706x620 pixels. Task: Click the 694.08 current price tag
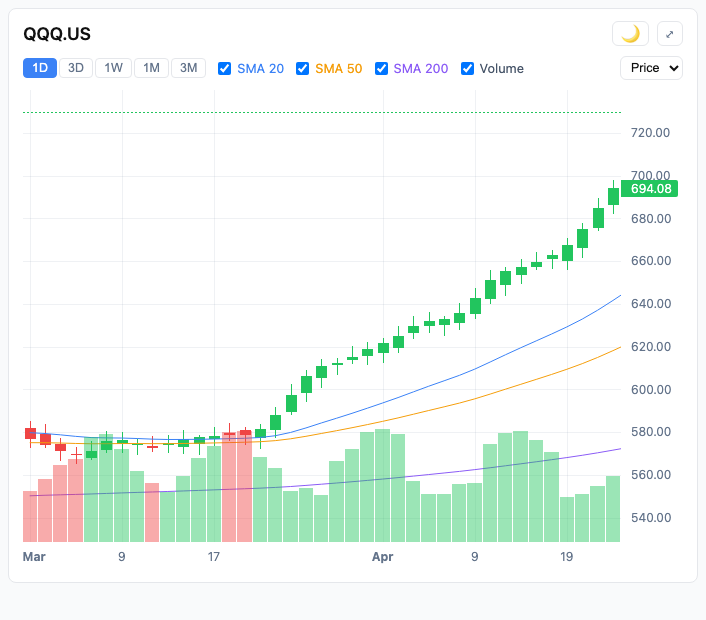tap(649, 189)
